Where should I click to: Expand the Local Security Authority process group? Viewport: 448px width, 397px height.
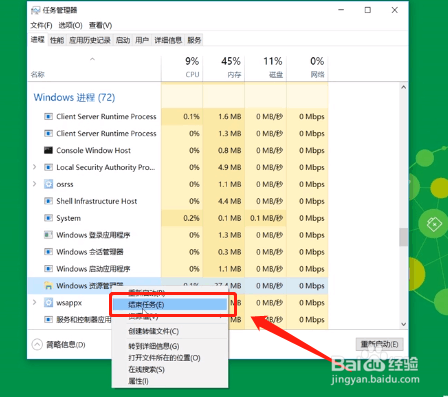point(34,167)
